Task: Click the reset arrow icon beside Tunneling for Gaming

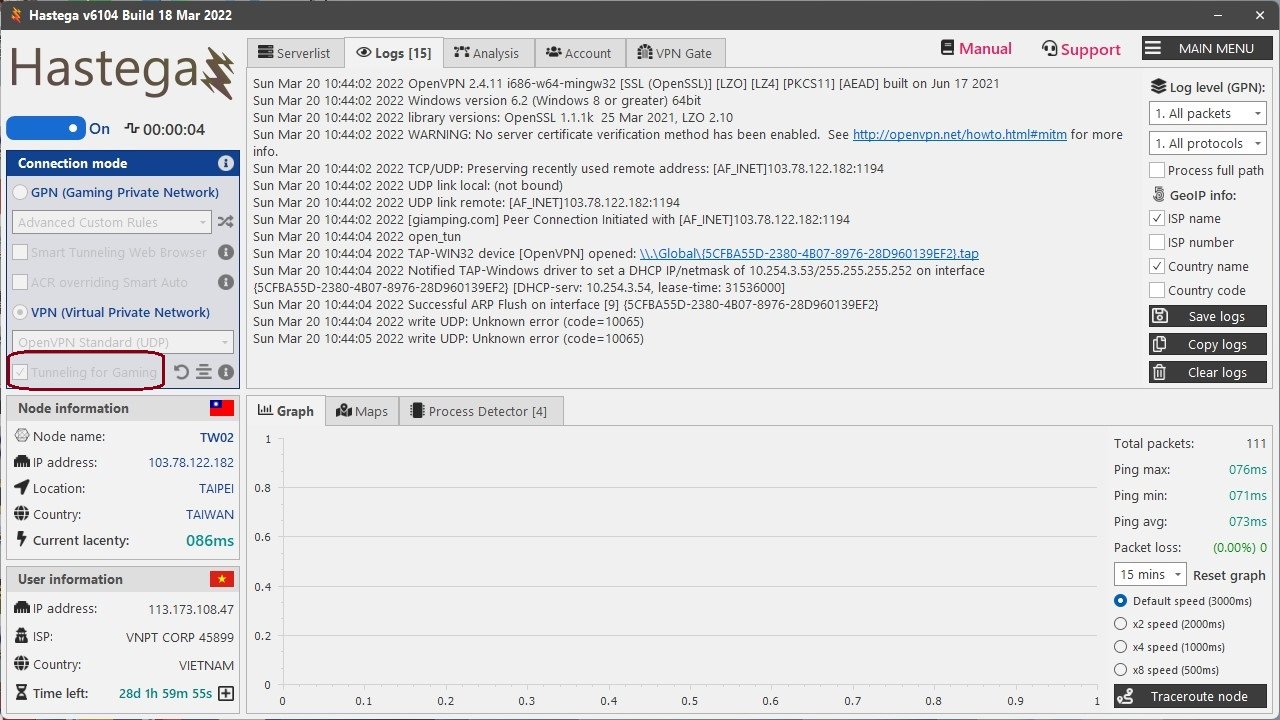Action: [x=181, y=372]
